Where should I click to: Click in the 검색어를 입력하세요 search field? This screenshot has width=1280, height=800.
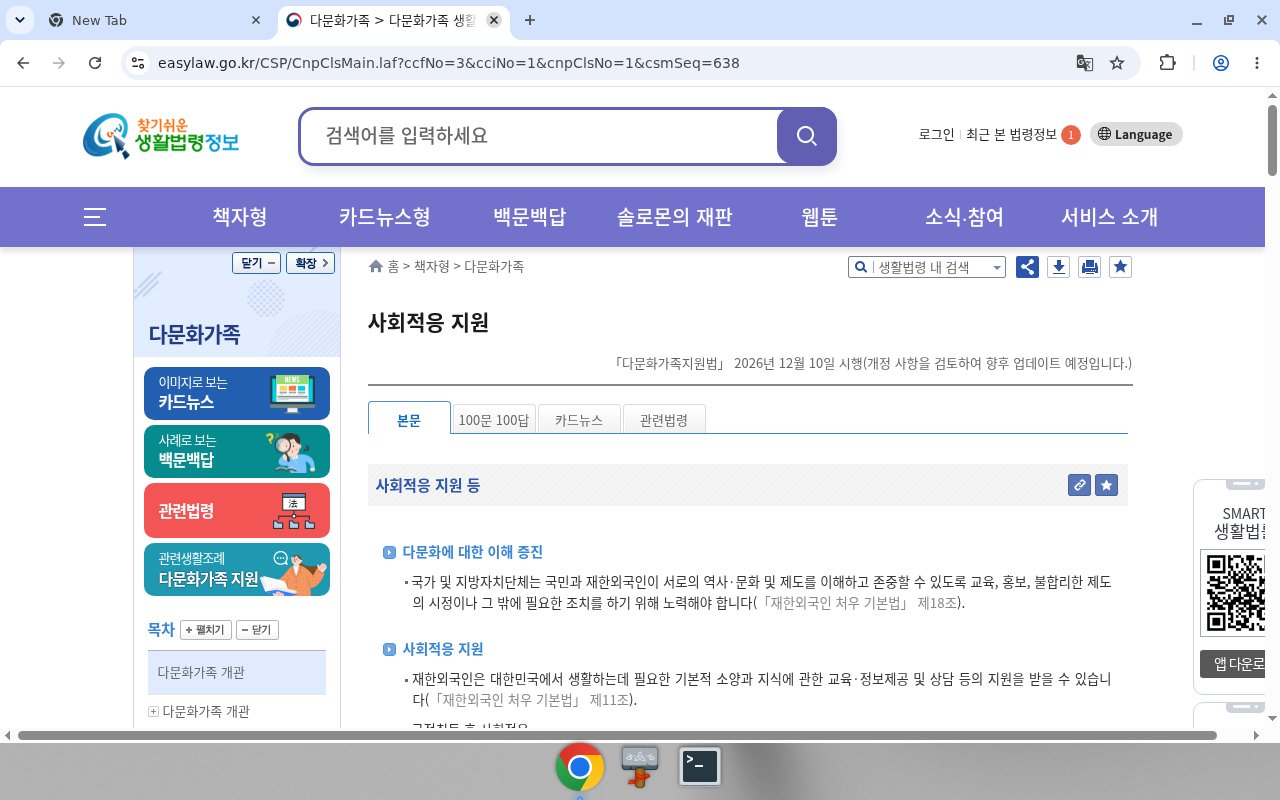539,136
